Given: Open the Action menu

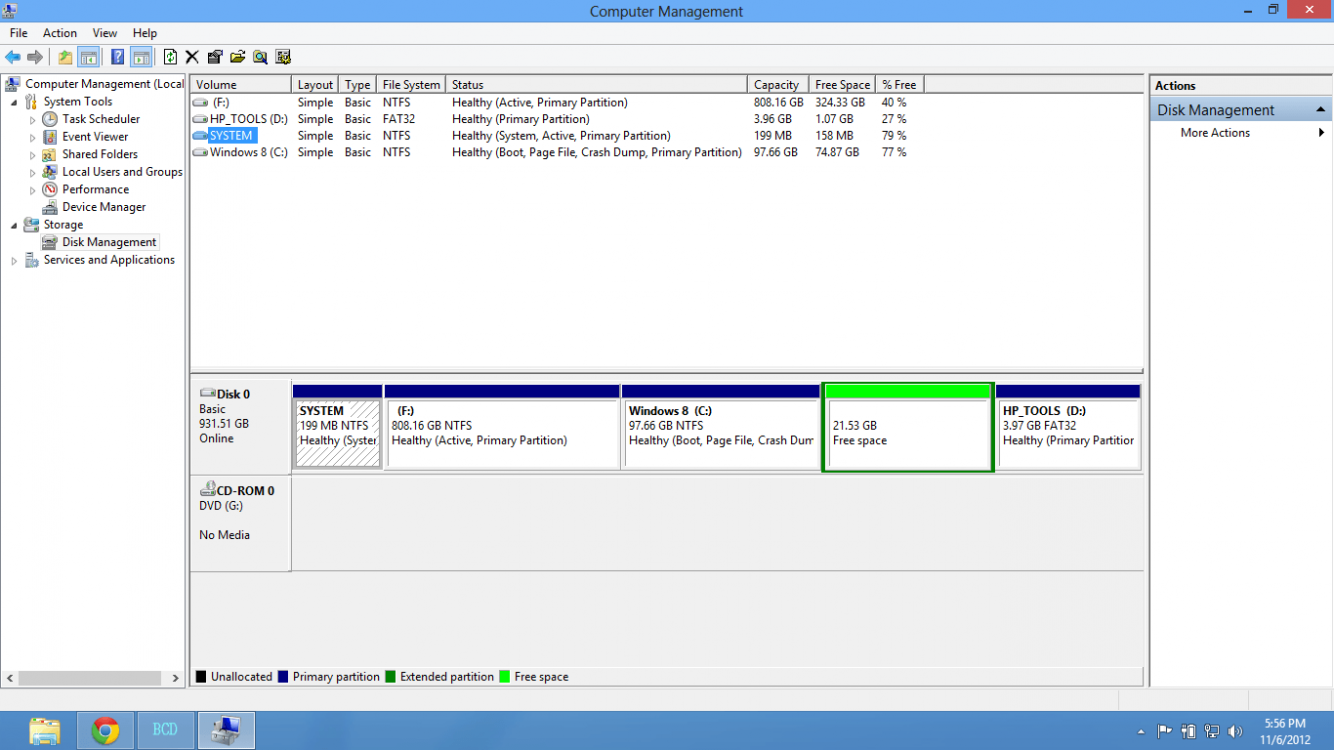Looking at the screenshot, I should point(60,33).
